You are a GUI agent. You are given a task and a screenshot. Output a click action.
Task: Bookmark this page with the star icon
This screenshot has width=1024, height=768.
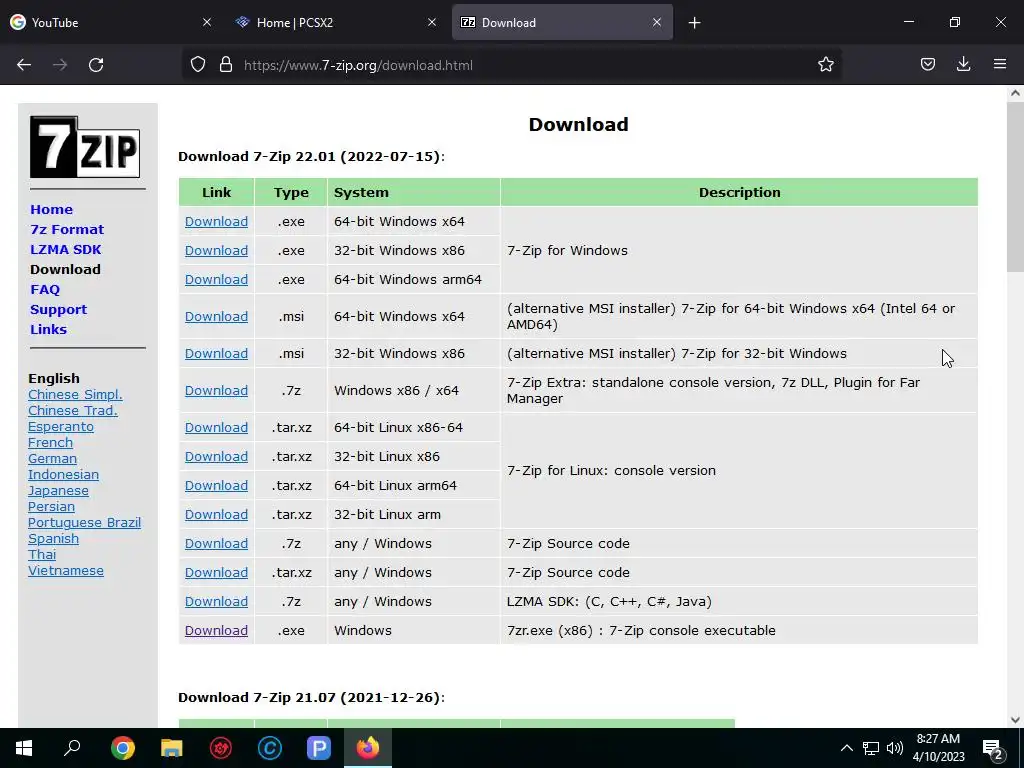click(x=825, y=64)
